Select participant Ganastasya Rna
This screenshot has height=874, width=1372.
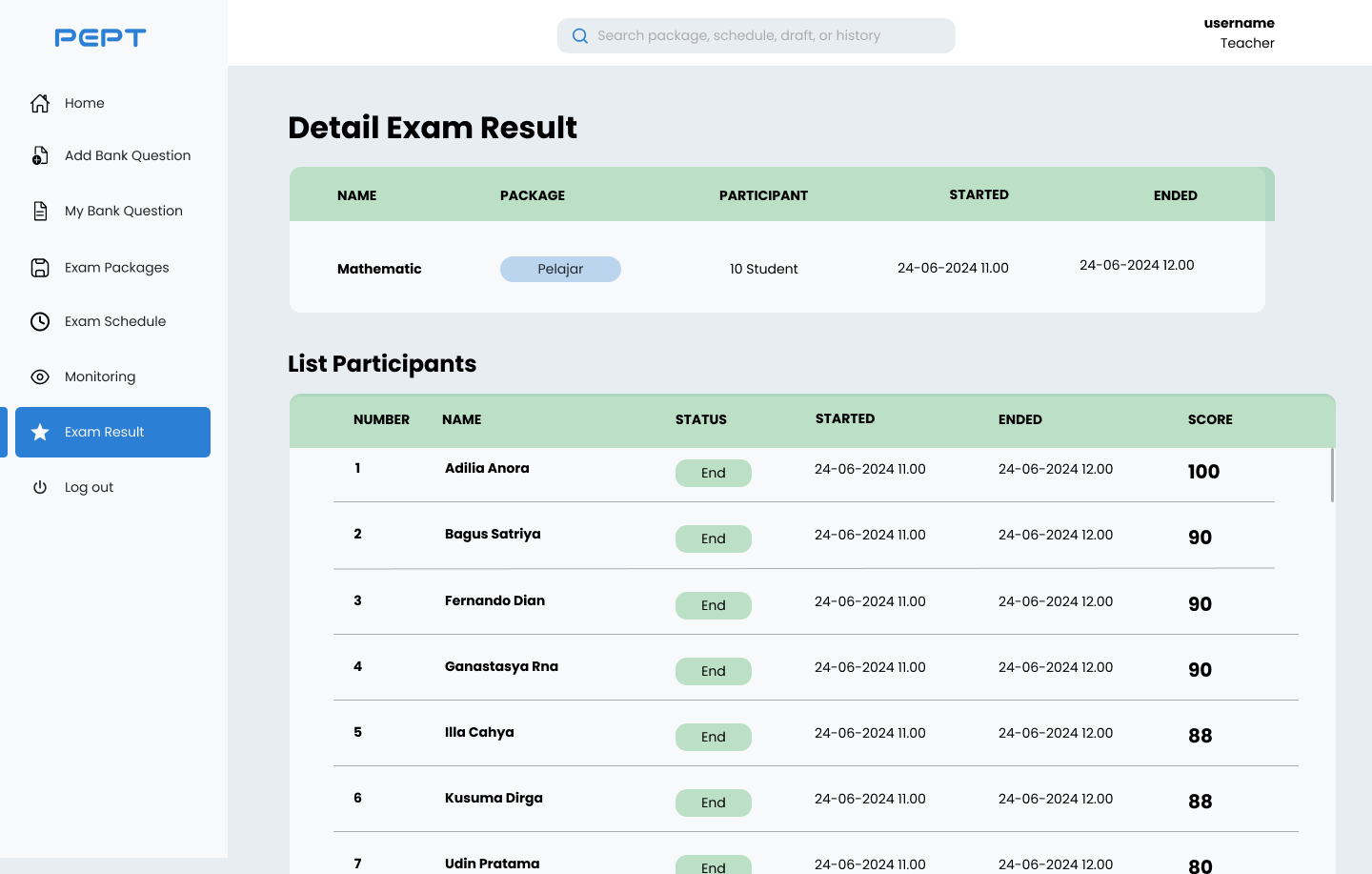[501, 666]
